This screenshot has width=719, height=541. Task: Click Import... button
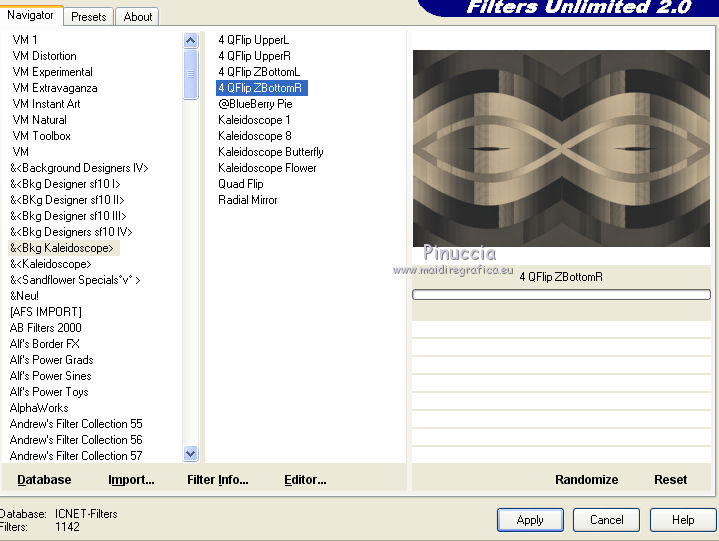pyautogui.click(x=131, y=480)
